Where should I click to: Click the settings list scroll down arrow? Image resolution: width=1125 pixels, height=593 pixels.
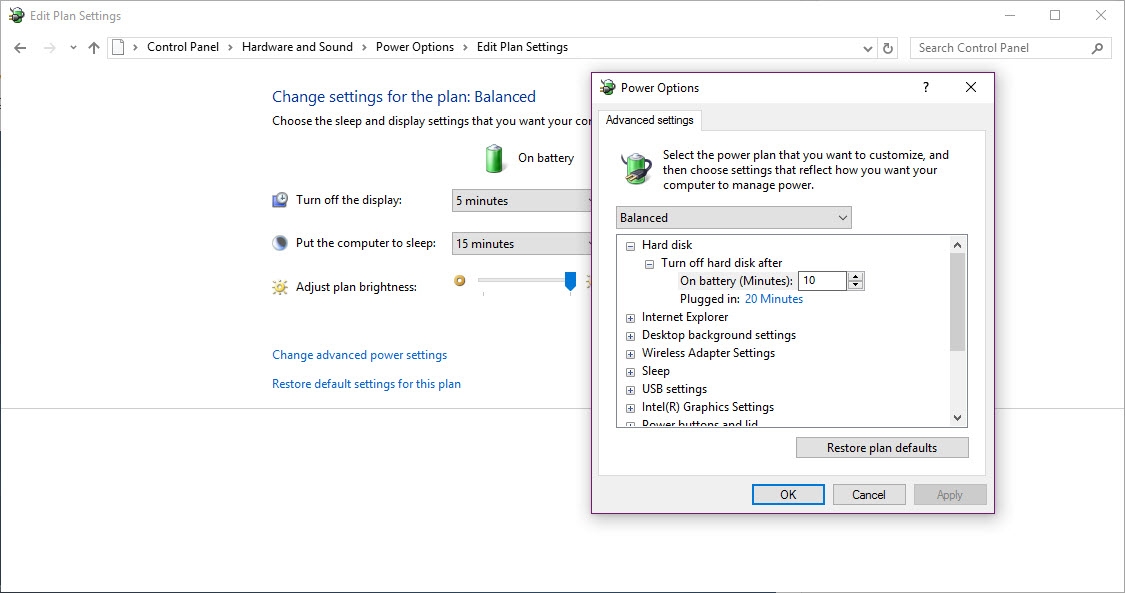point(957,417)
